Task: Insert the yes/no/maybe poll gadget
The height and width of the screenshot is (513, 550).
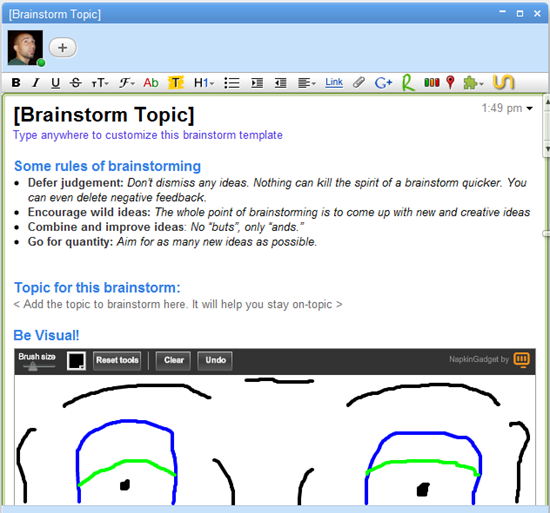Action: coord(432,83)
